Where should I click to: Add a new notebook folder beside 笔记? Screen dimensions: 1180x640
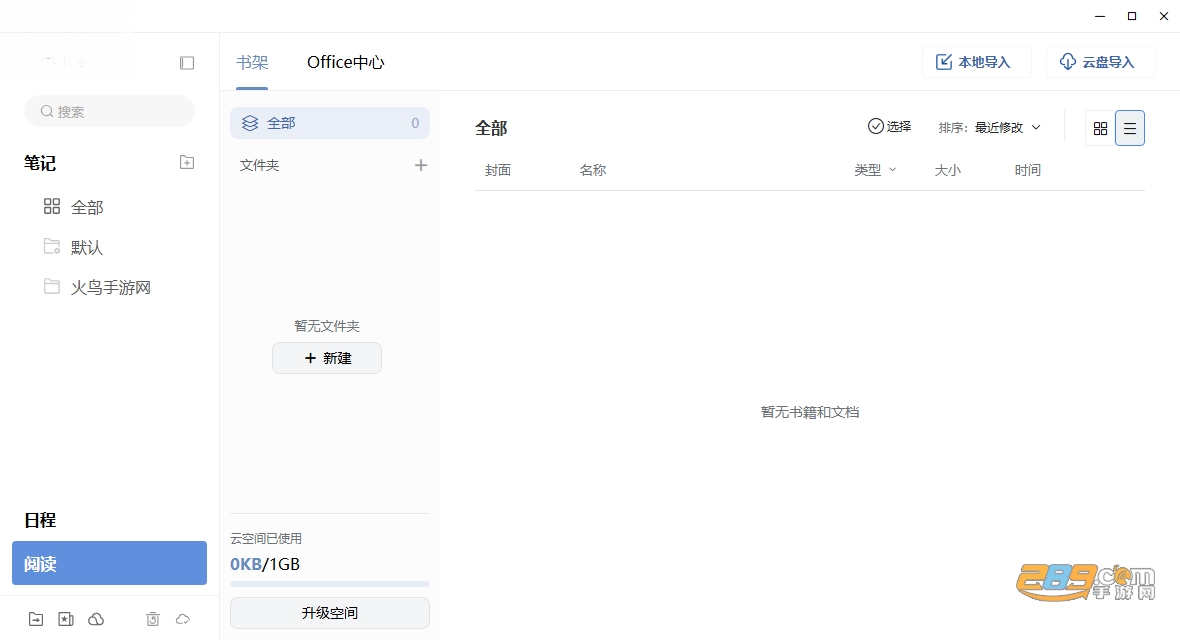coord(187,163)
